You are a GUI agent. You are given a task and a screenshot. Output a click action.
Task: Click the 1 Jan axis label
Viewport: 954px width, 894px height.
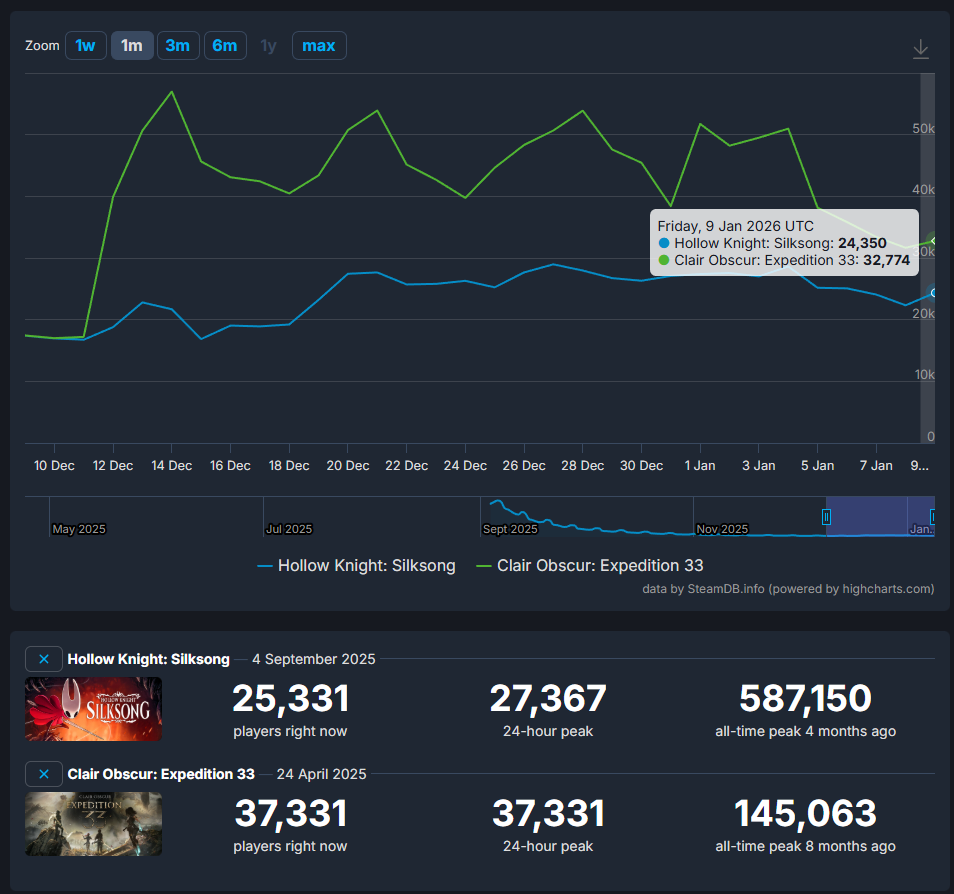[x=700, y=466]
